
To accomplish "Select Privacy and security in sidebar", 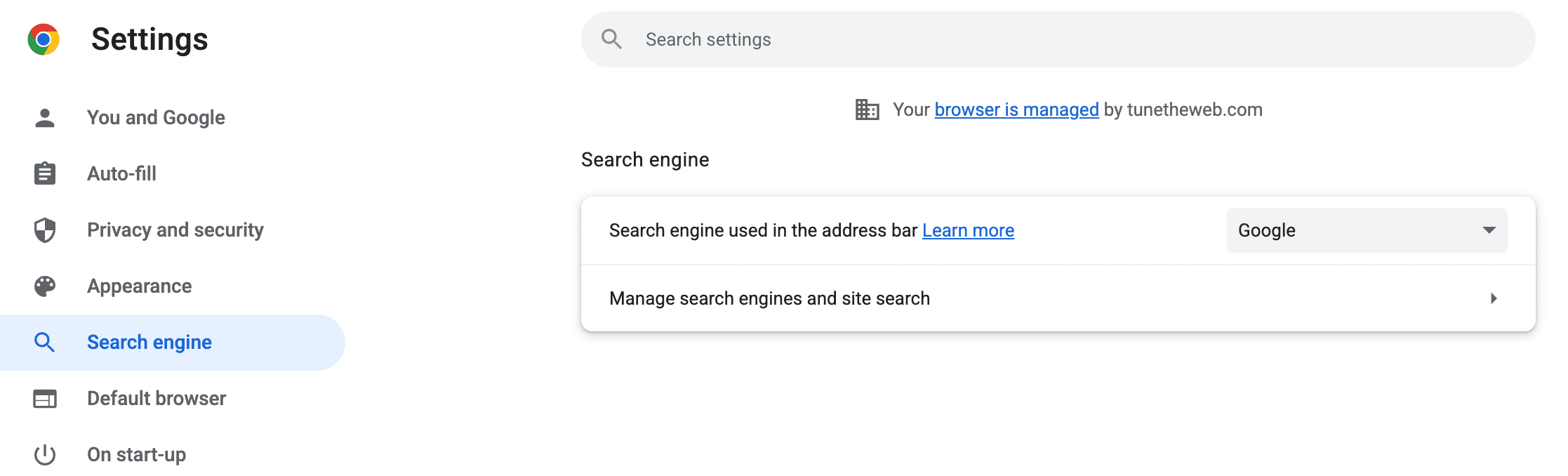I will coord(175,230).
